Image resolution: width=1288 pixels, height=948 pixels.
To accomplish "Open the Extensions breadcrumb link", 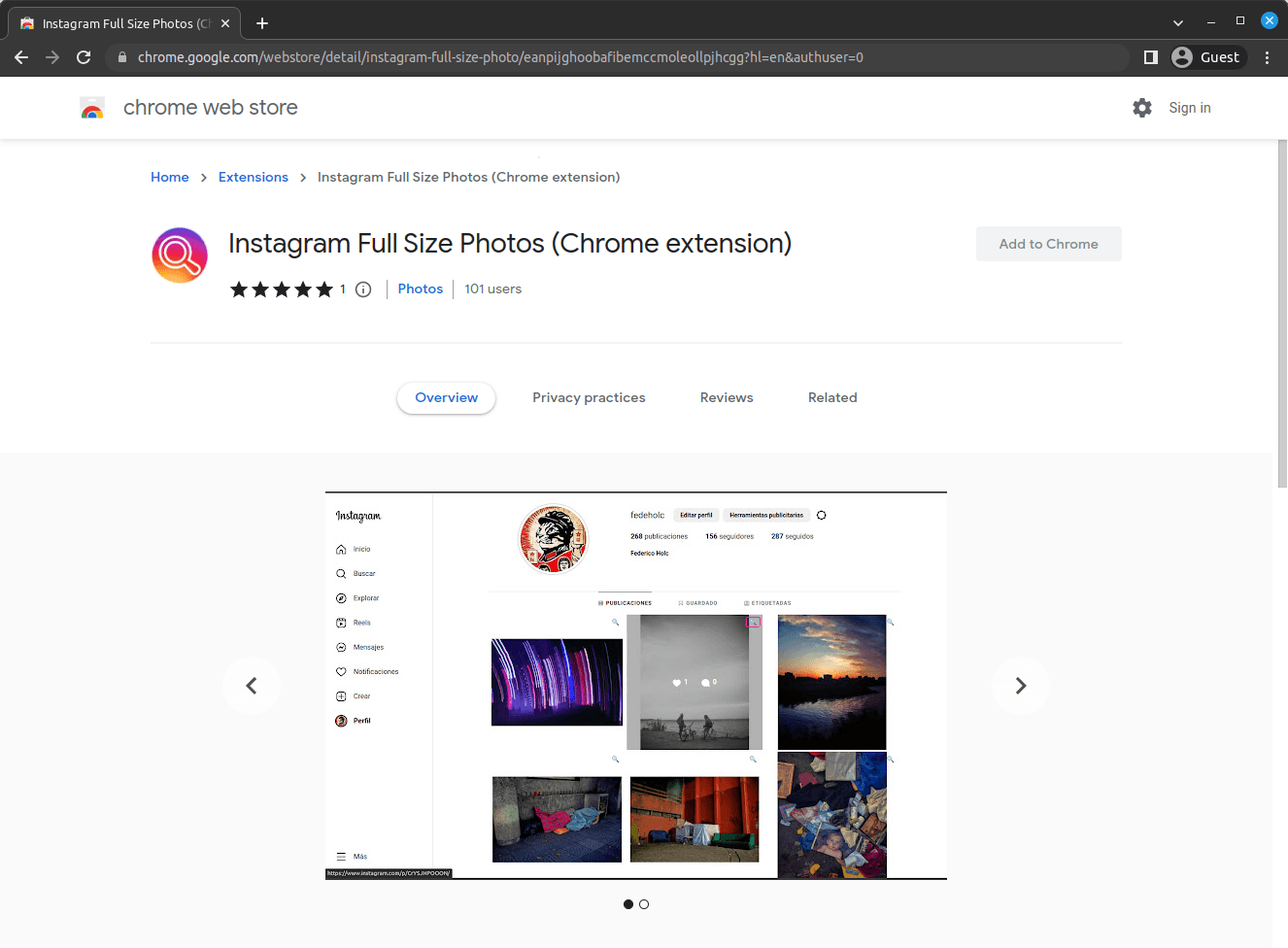I will 254,177.
